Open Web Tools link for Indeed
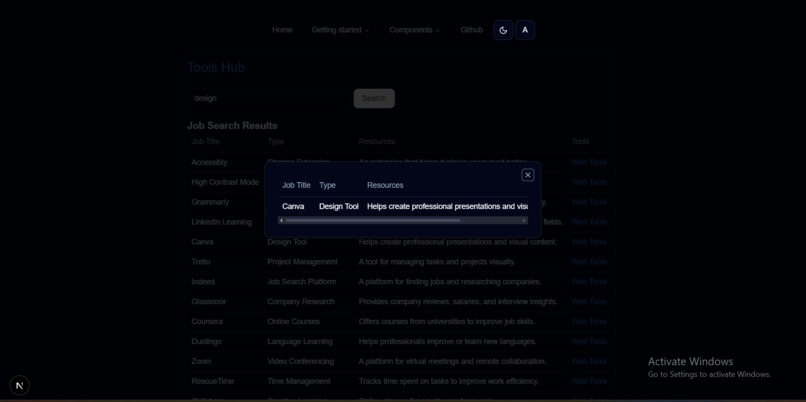The height and width of the screenshot is (402, 806). (589, 282)
